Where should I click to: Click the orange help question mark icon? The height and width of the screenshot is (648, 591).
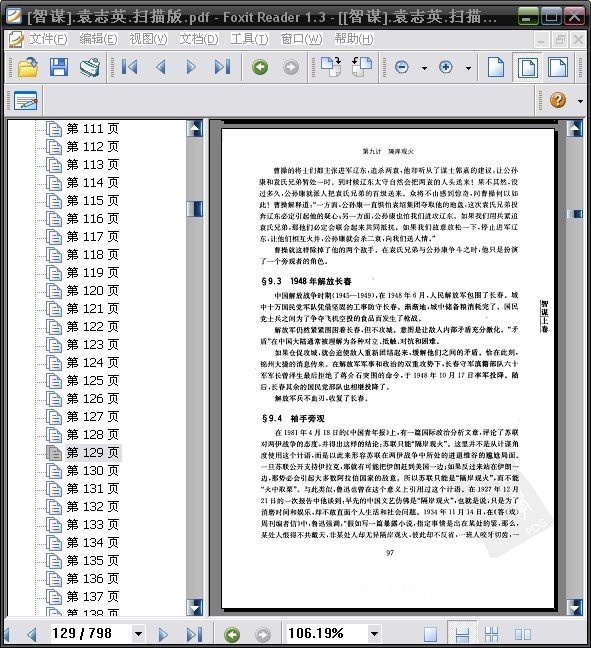[558, 100]
